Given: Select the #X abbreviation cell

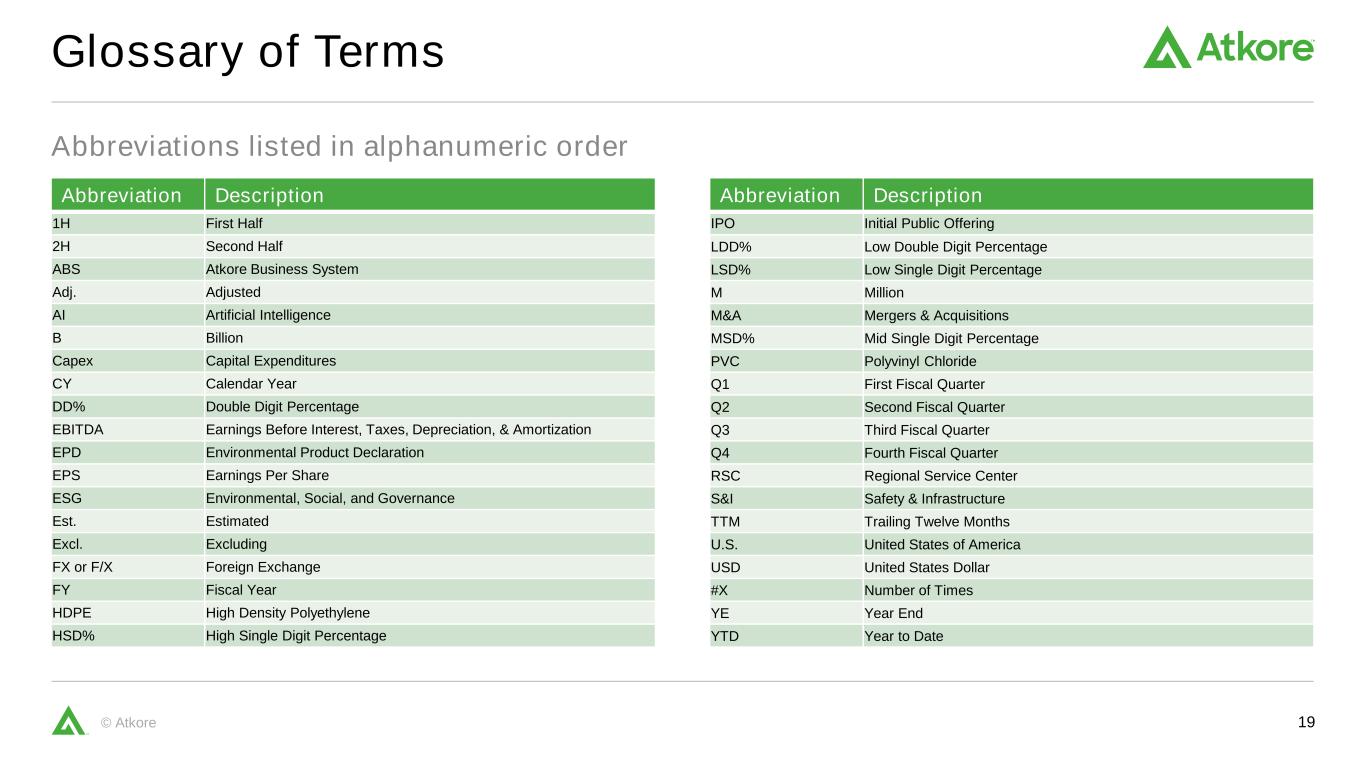Looking at the screenshot, I should 720,590.
